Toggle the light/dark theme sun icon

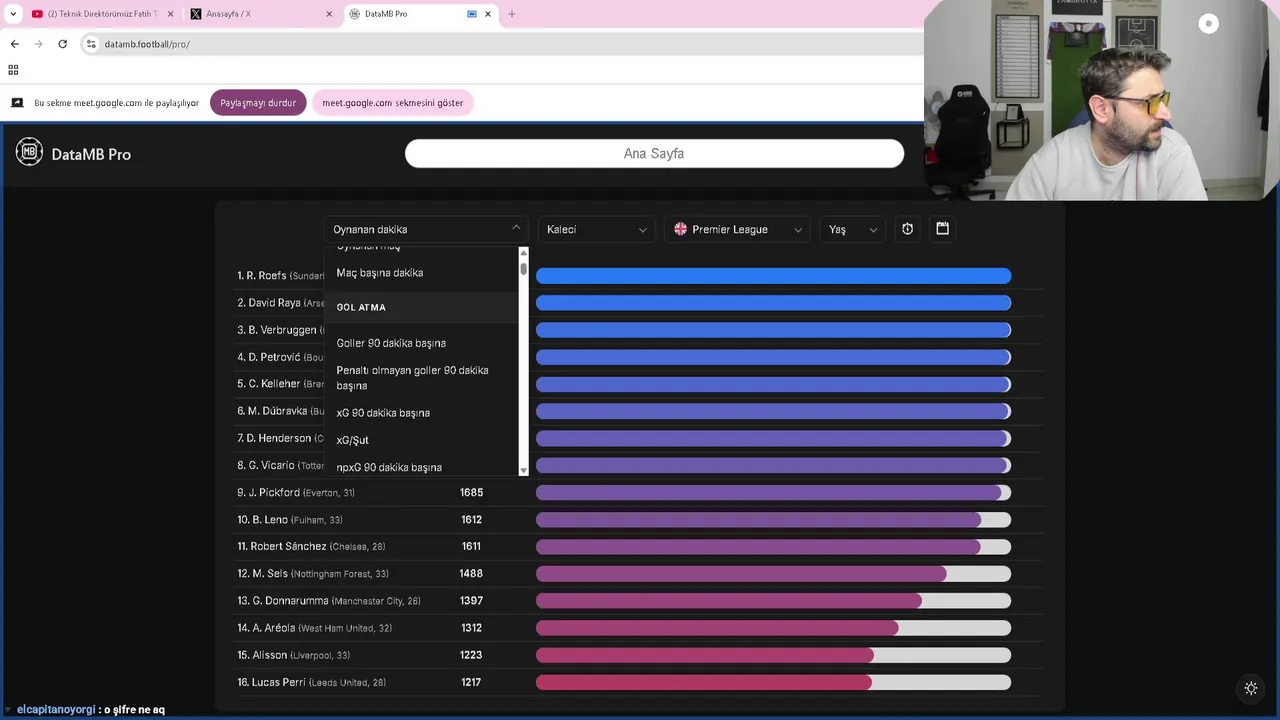tap(1251, 688)
